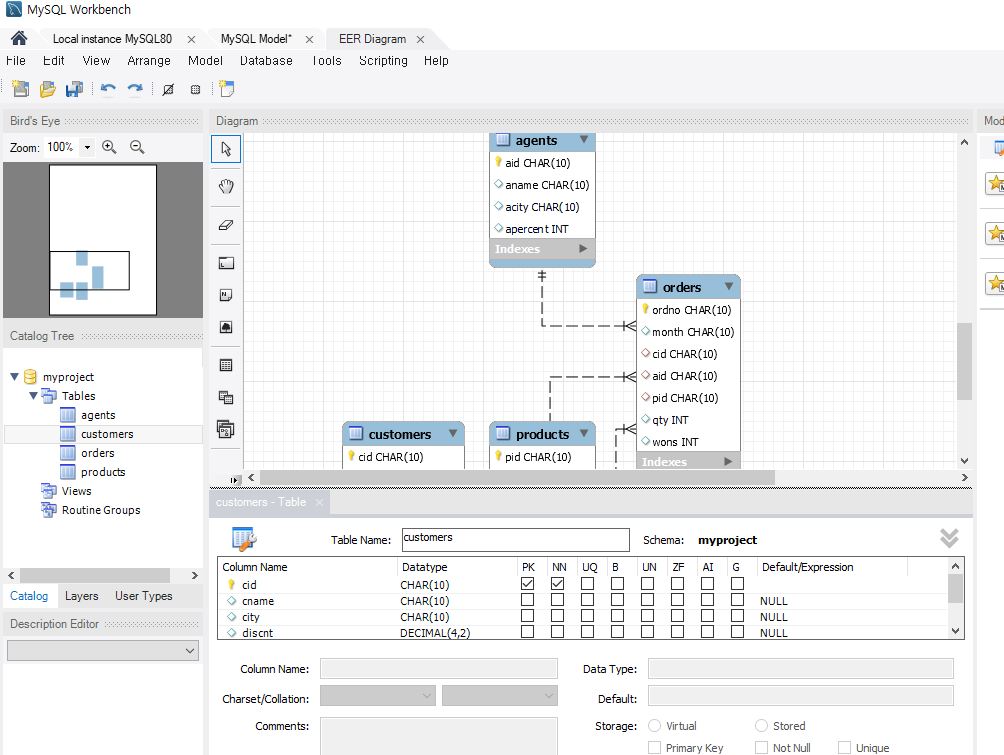Close the EER Diagram tab
The image size is (1004, 755).
[421, 39]
